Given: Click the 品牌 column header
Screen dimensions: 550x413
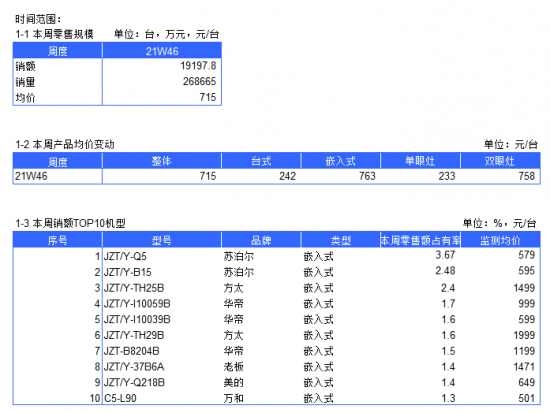Looking at the screenshot, I should coord(261,240).
